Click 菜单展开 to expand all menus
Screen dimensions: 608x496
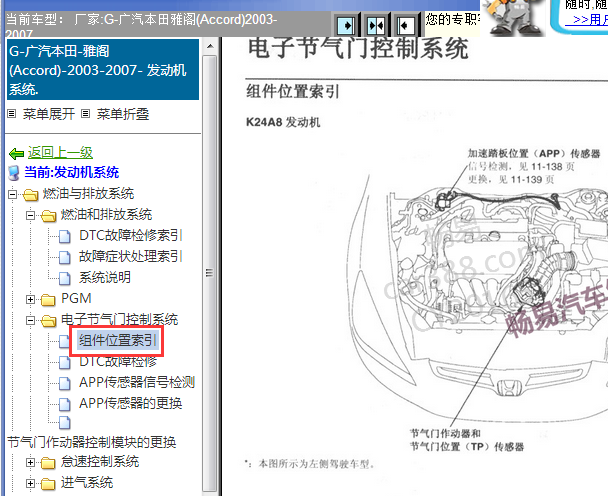pyautogui.click(x=49, y=114)
